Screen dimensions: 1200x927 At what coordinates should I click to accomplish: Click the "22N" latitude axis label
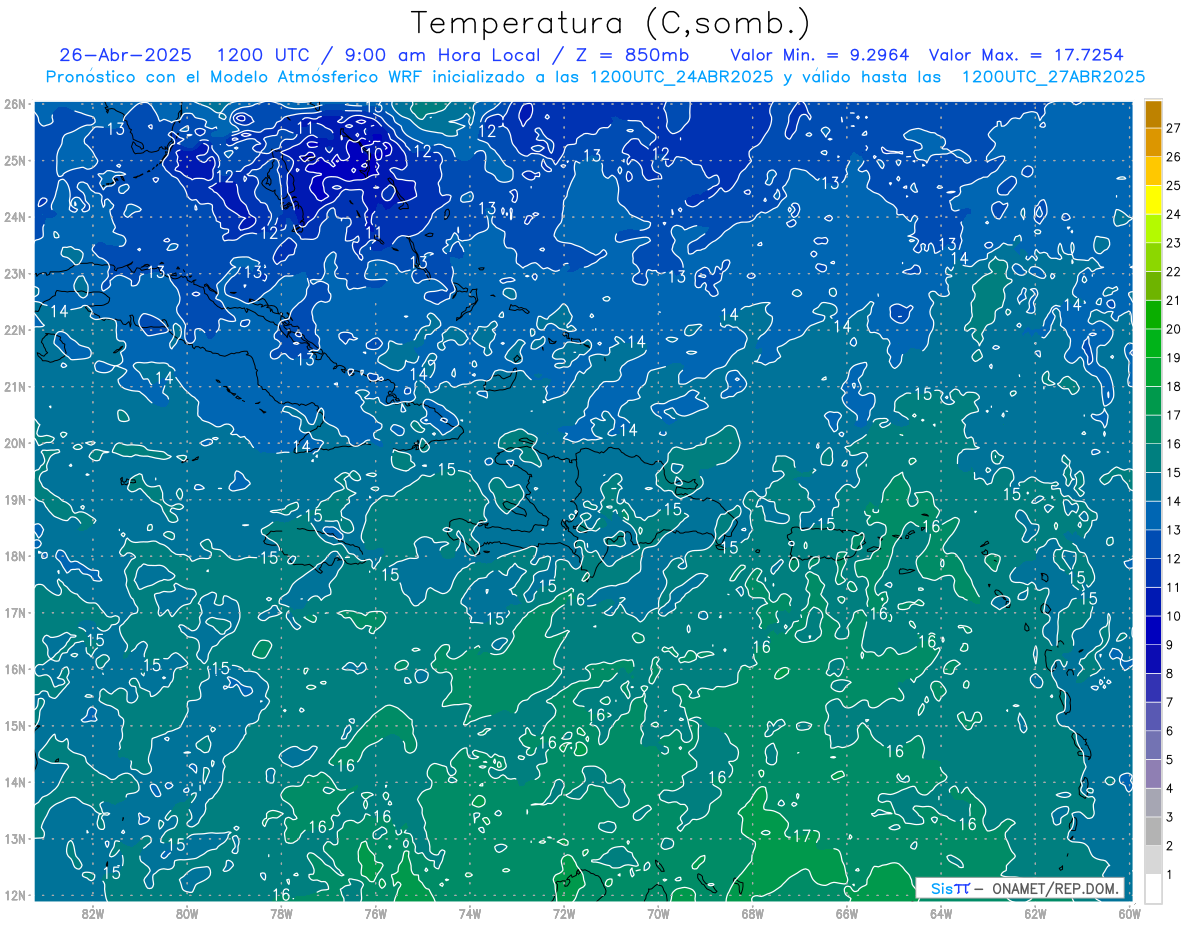[14, 330]
